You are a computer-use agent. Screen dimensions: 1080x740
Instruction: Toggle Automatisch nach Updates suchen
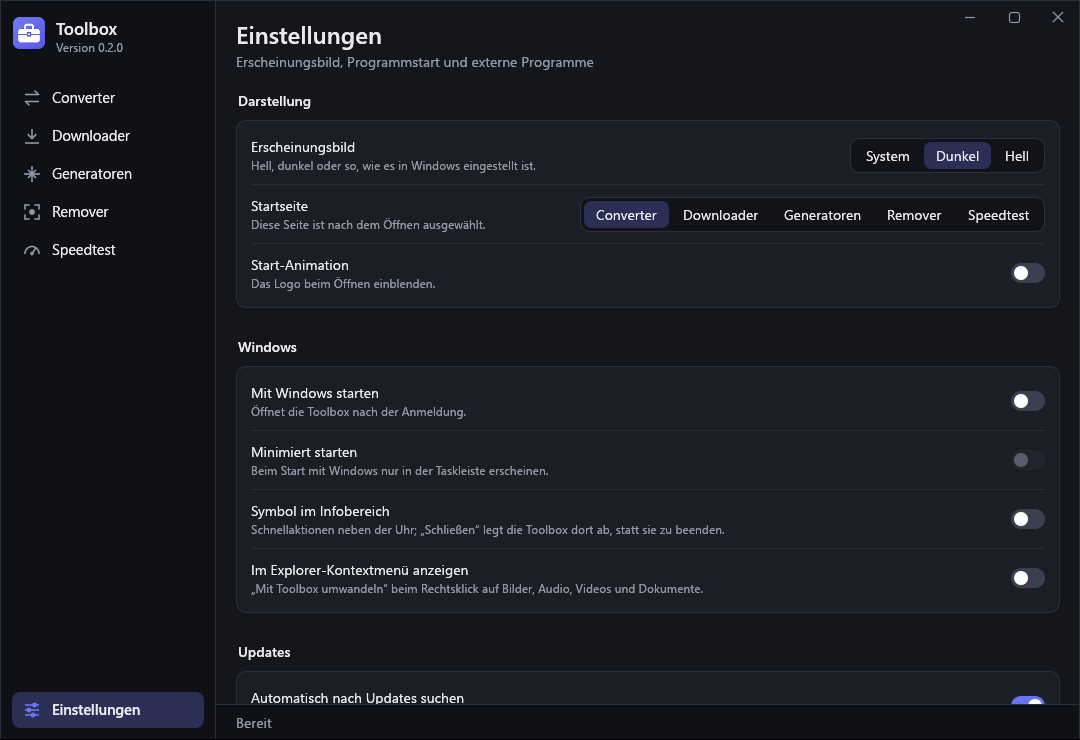1028,701
